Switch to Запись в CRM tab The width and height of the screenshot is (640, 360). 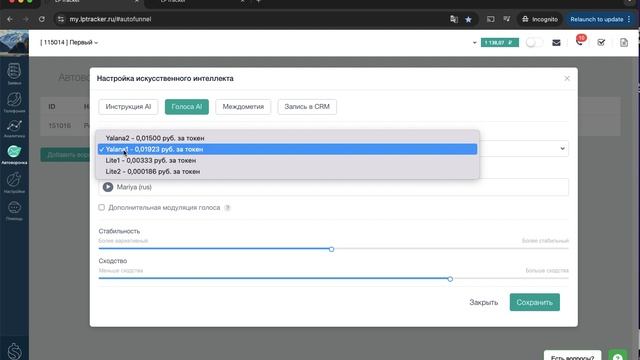307,107
